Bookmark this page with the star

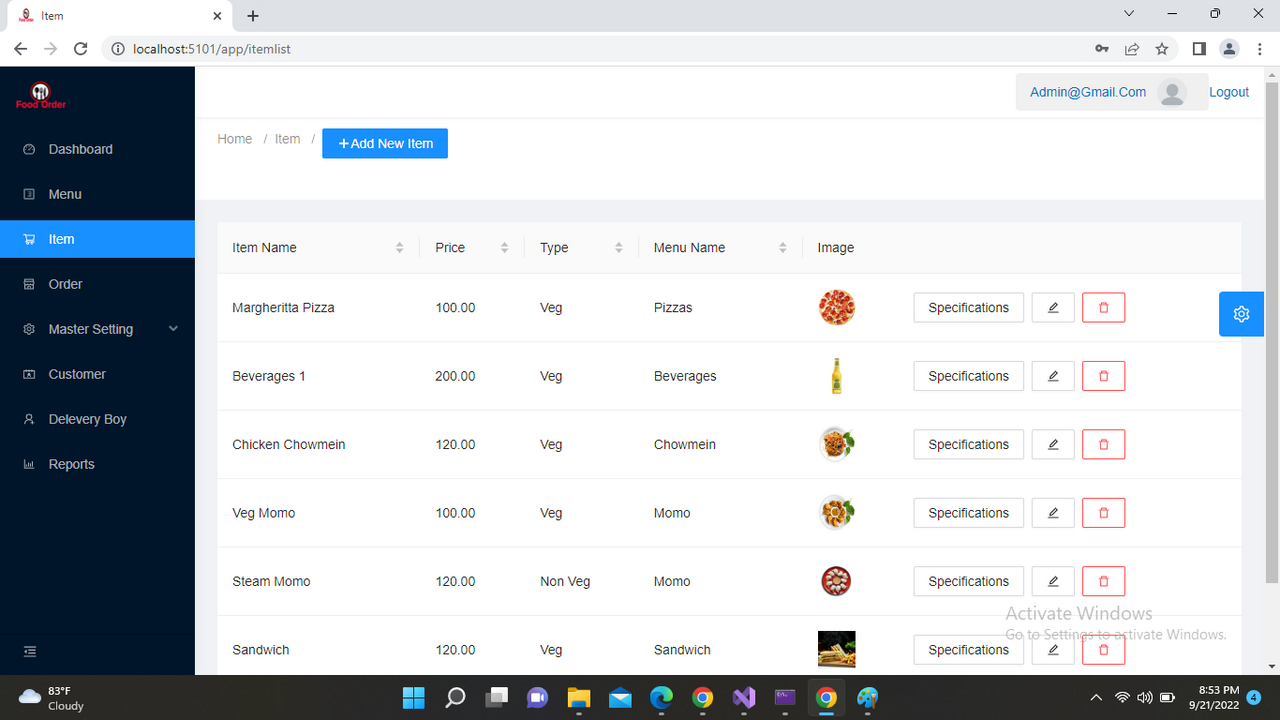click(x=1161, y=48)
